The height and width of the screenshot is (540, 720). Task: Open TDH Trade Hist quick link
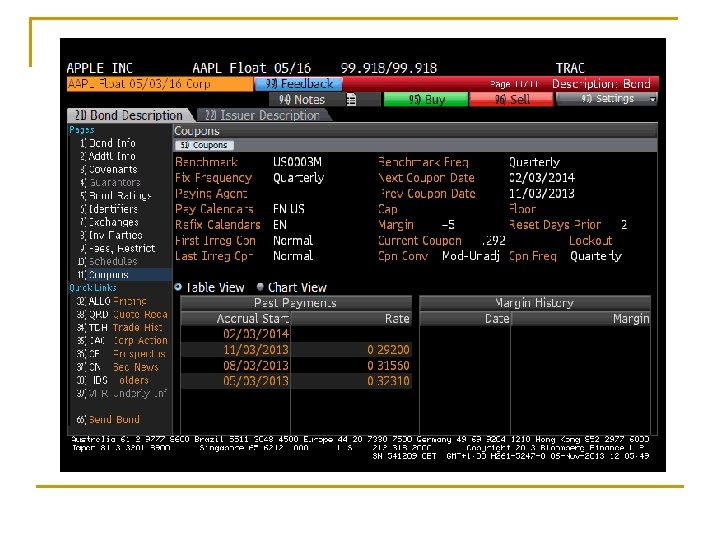pyautogui.click(x=120, y=327)
